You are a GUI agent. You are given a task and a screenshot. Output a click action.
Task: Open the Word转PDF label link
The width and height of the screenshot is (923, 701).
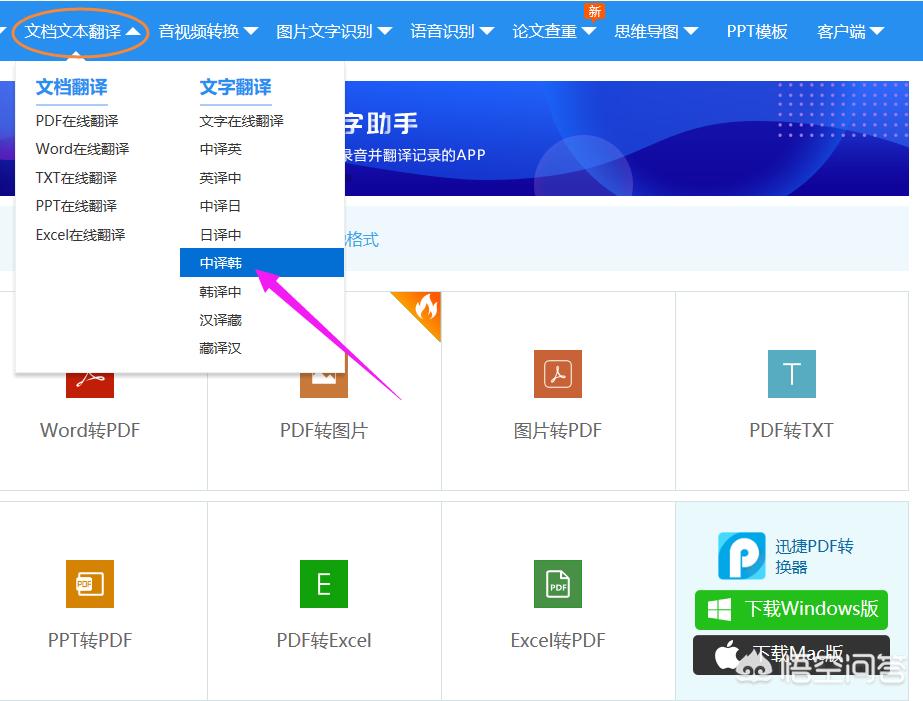tap(90, 430)
